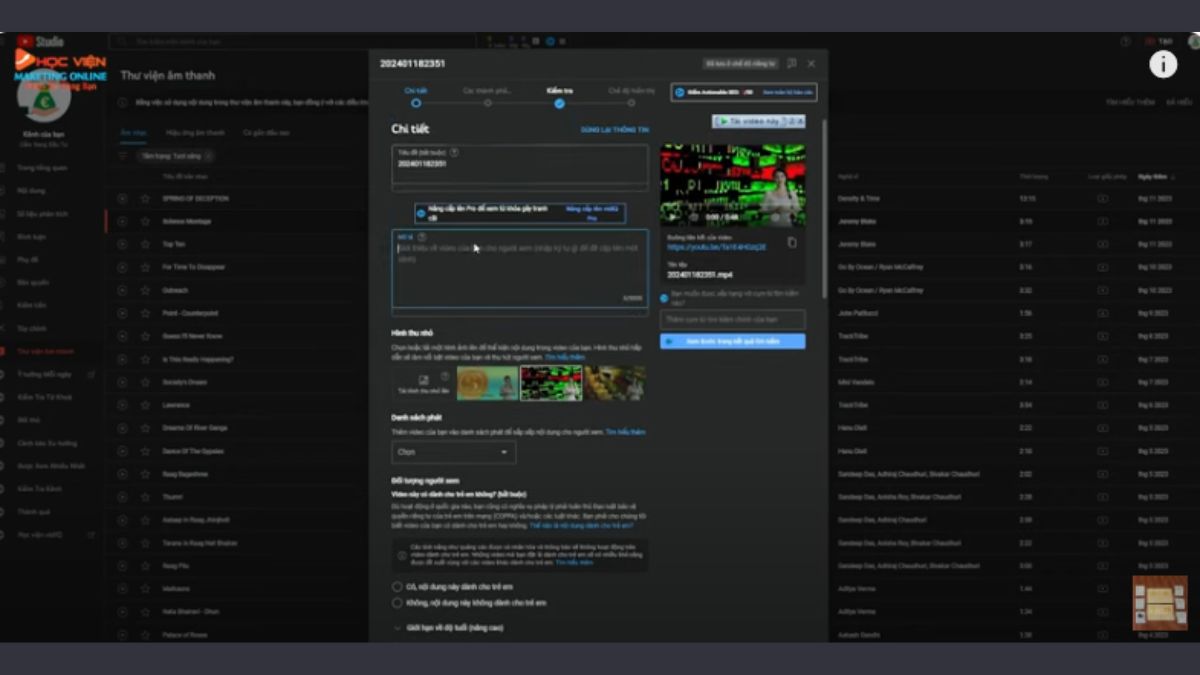Star the Guess I'll Never Know track
This screenshot has height=675, width=1200.
145,336
